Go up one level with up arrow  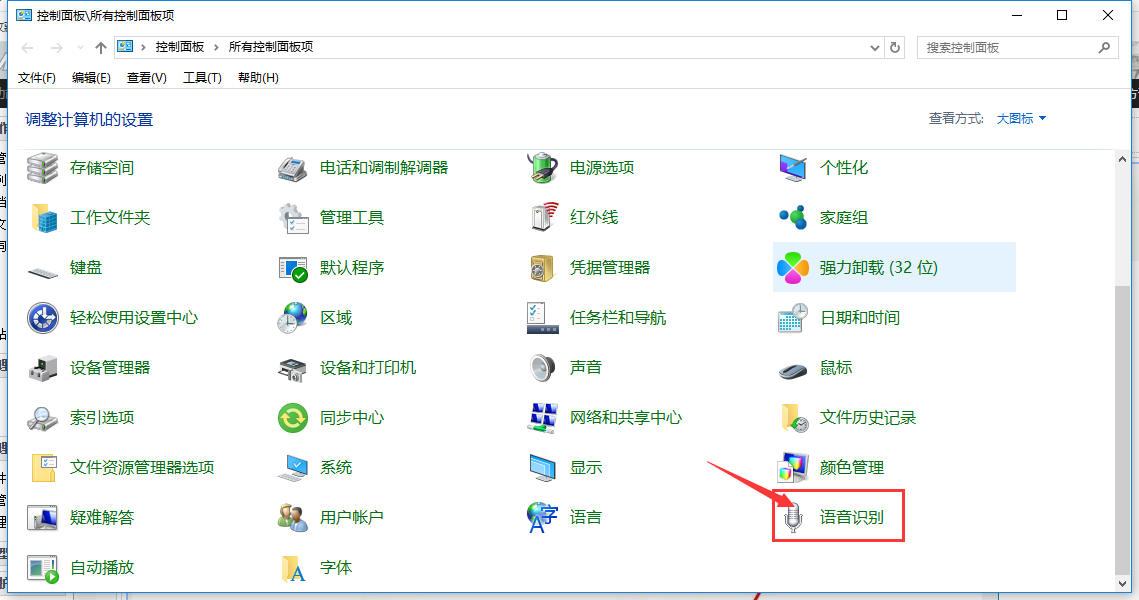pyautogui.click(x=100, y=47)
